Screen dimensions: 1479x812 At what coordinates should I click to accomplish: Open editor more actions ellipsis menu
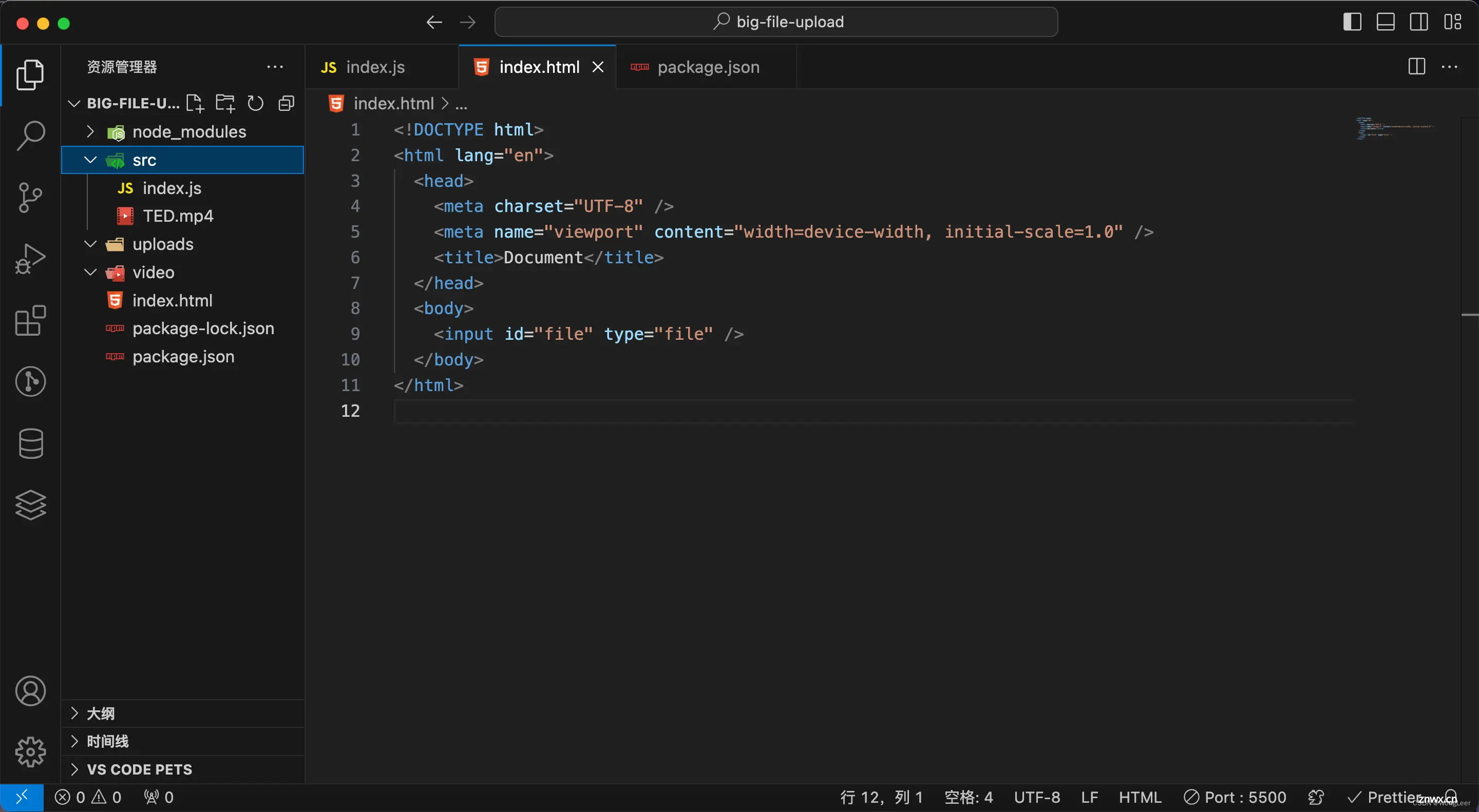click(x=1449, y=67)
